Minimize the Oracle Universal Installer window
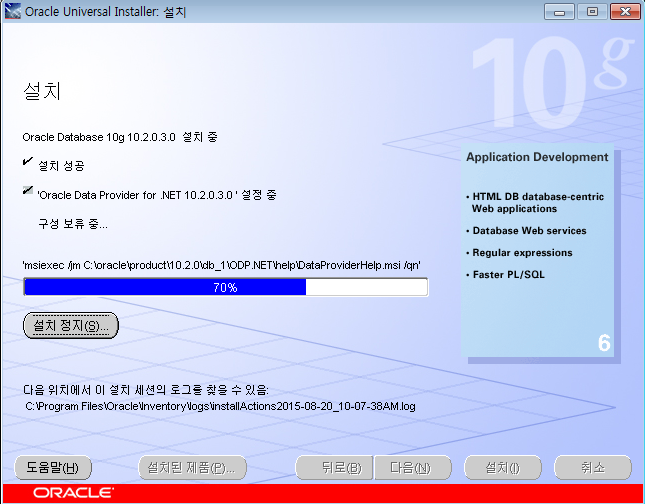 point(559,12)
